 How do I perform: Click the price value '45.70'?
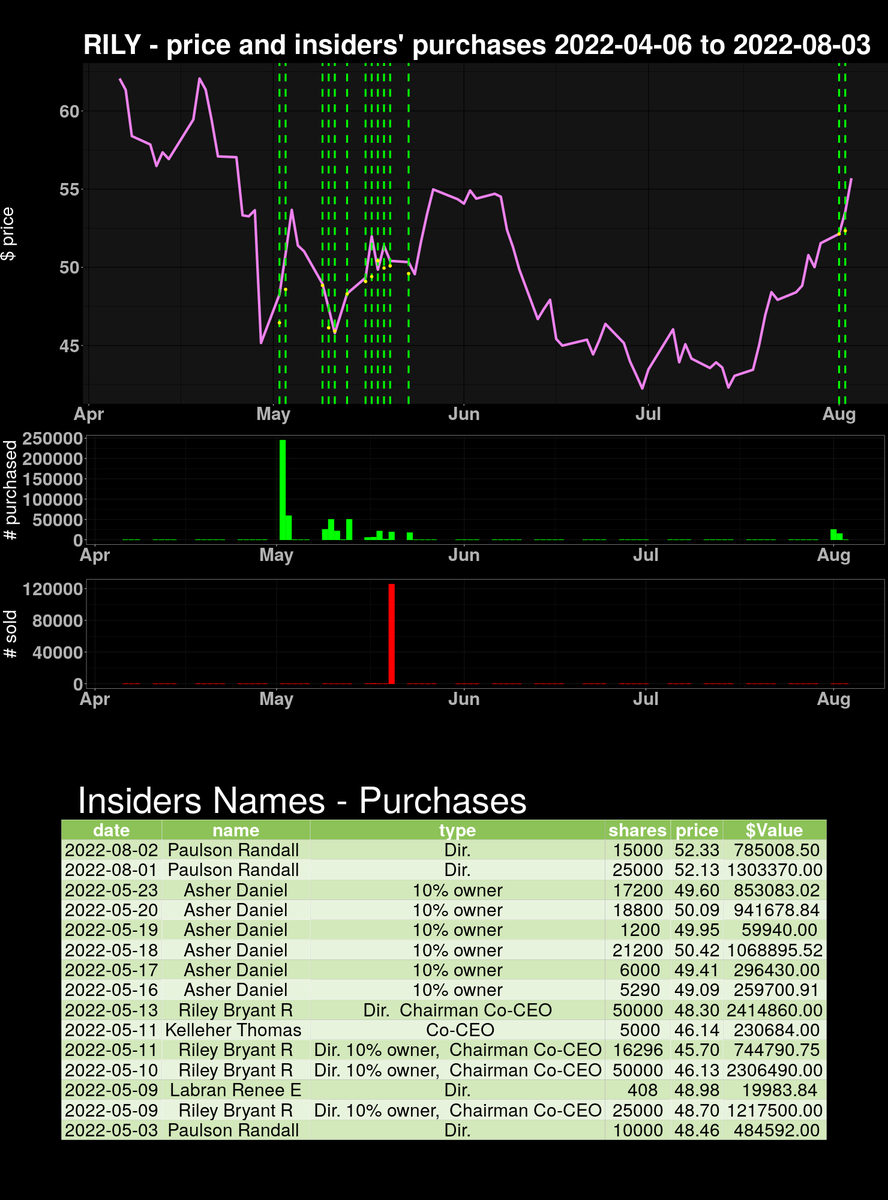[x=697, y=1050]
